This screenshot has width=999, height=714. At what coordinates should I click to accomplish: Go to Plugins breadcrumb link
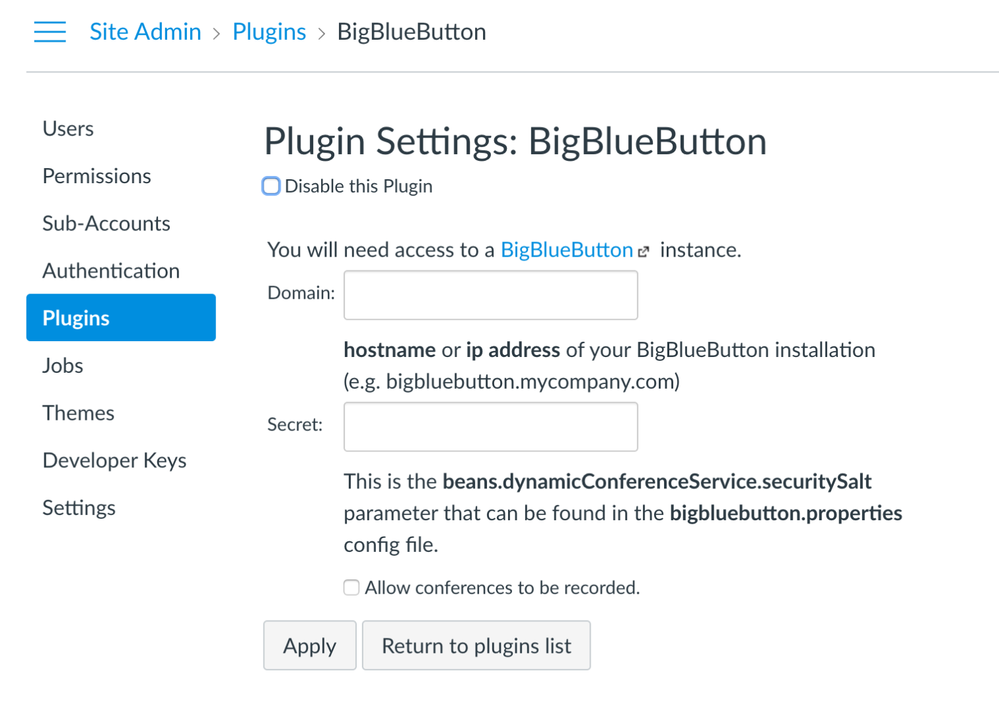click(x=269, y=32)
